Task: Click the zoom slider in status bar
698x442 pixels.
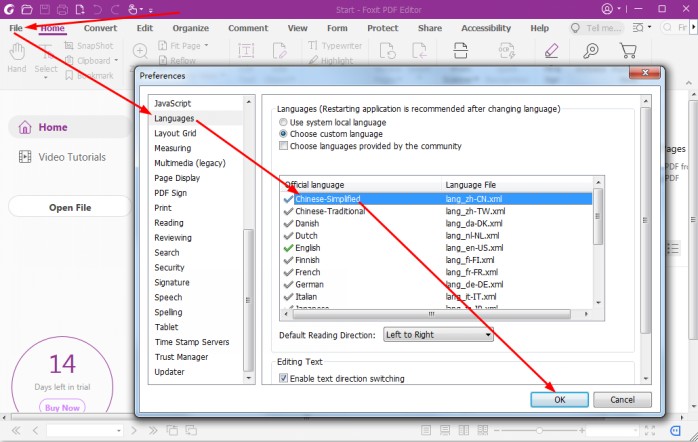Action: (539, 430)
